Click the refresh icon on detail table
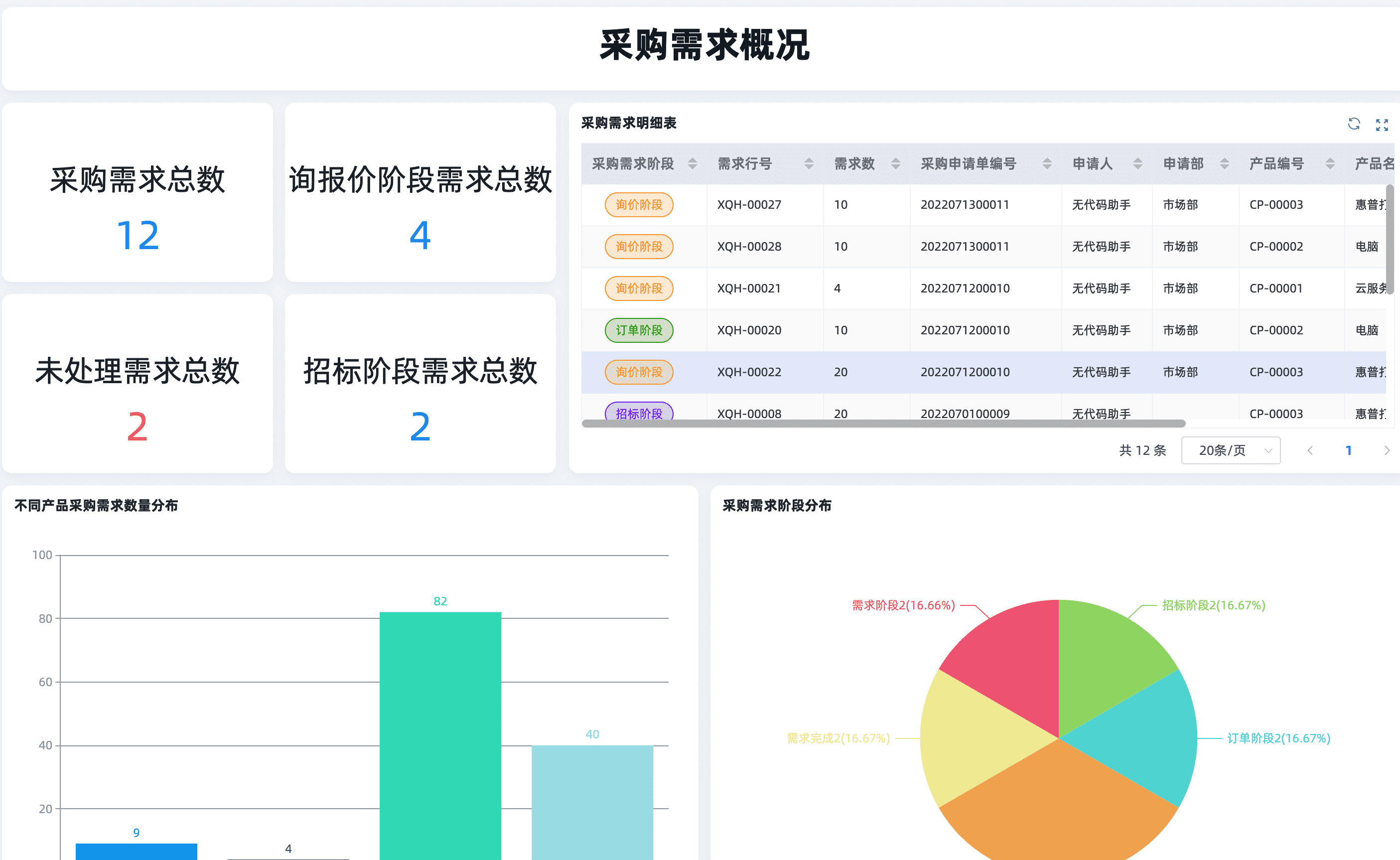Image resolution: width=1400 pixels, height=860 pixels. point(1353,124)
